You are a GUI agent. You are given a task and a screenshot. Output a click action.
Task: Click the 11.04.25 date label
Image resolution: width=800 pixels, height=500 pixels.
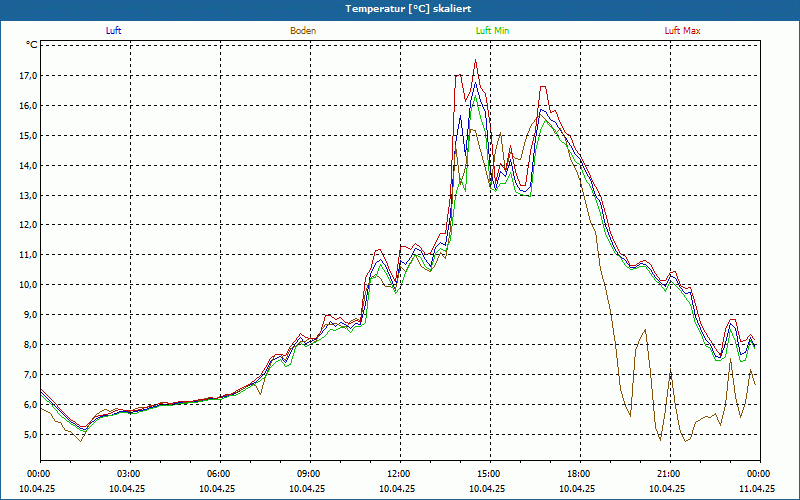(x=758, y=488)
